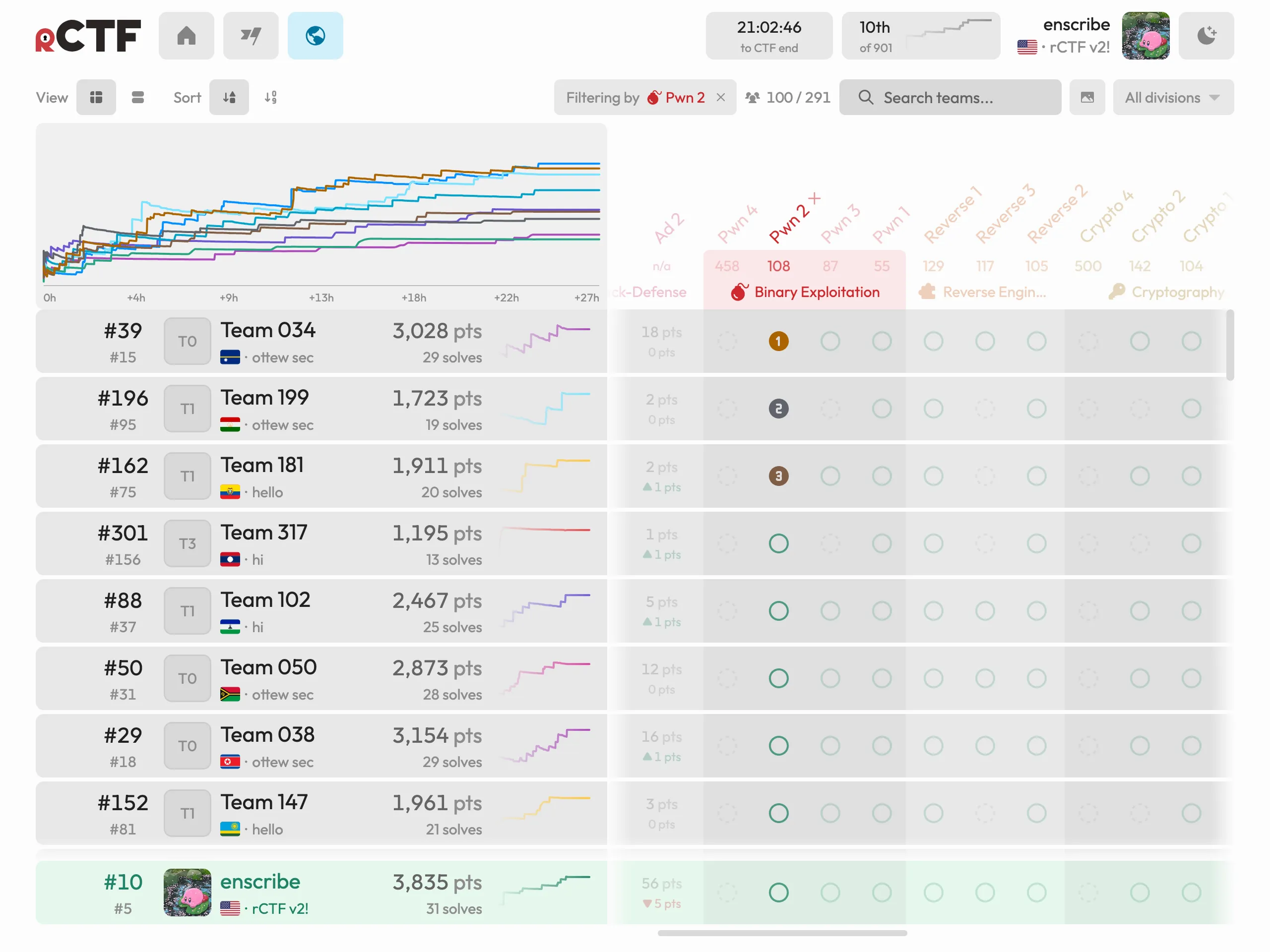Click the 10th of 901 rank widget
1270x952 pixels.
tap(921, 36)
